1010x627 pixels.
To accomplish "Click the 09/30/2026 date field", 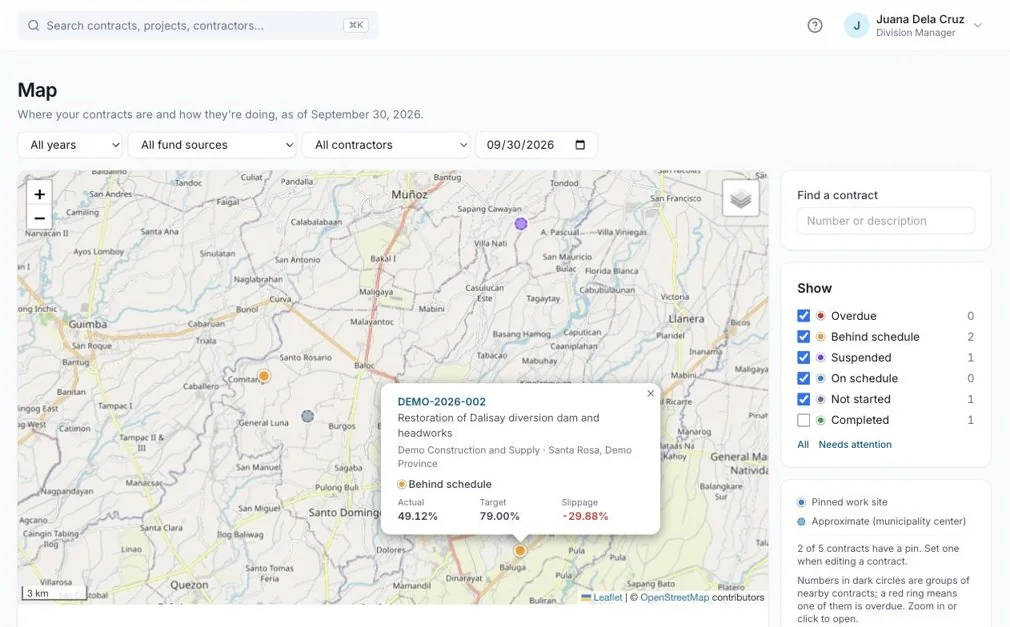I will (x=537, y=145).
